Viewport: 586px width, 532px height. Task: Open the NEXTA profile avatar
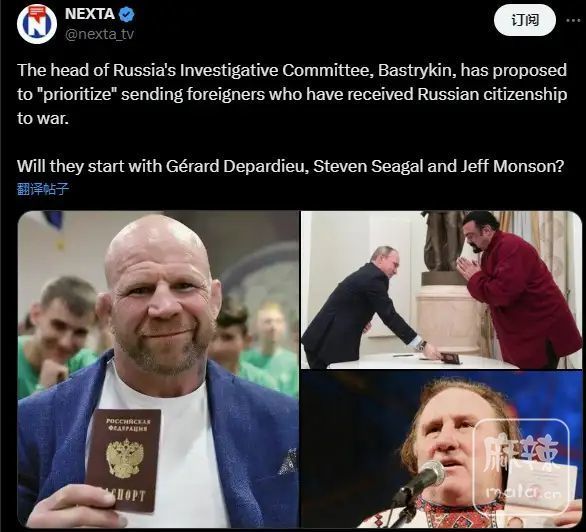coord(37,24)
